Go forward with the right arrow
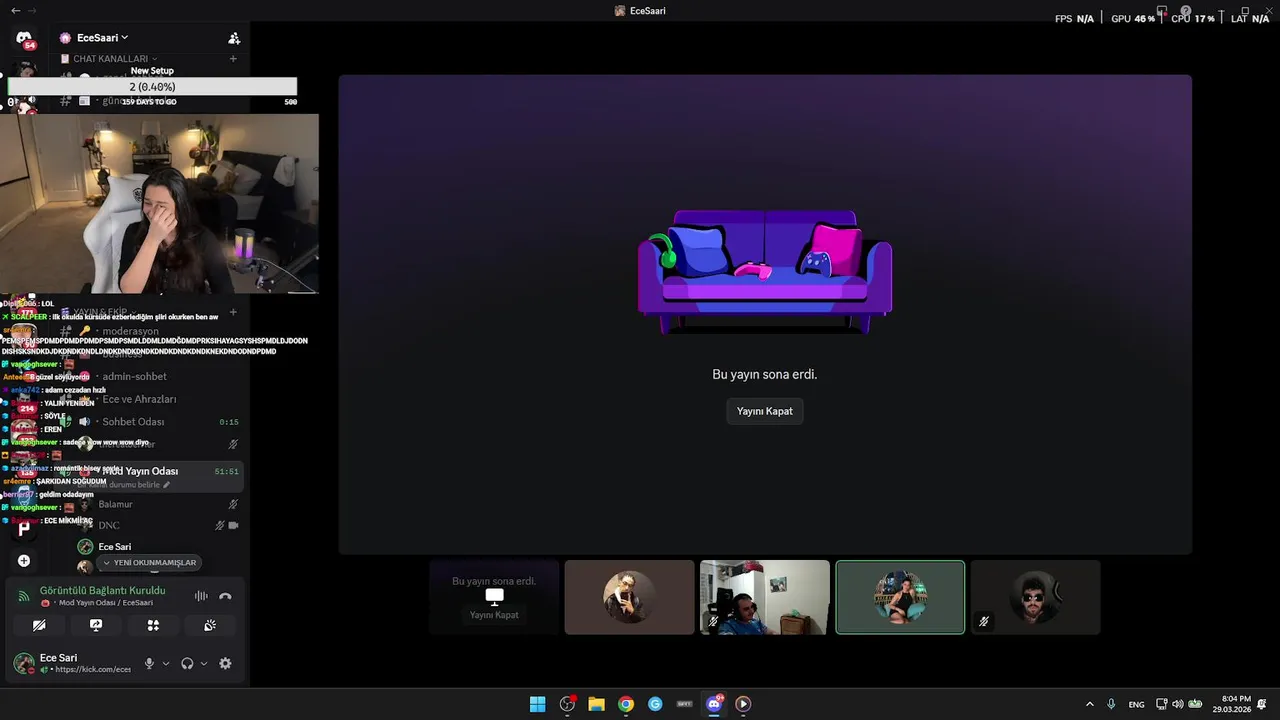Screen dimensions: 1280x720 pyautogui.click(x=32, y=10)
